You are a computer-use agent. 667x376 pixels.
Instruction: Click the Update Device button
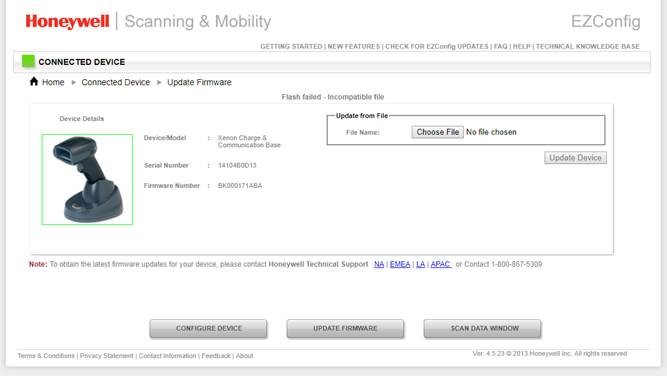(x=576, y=158)
